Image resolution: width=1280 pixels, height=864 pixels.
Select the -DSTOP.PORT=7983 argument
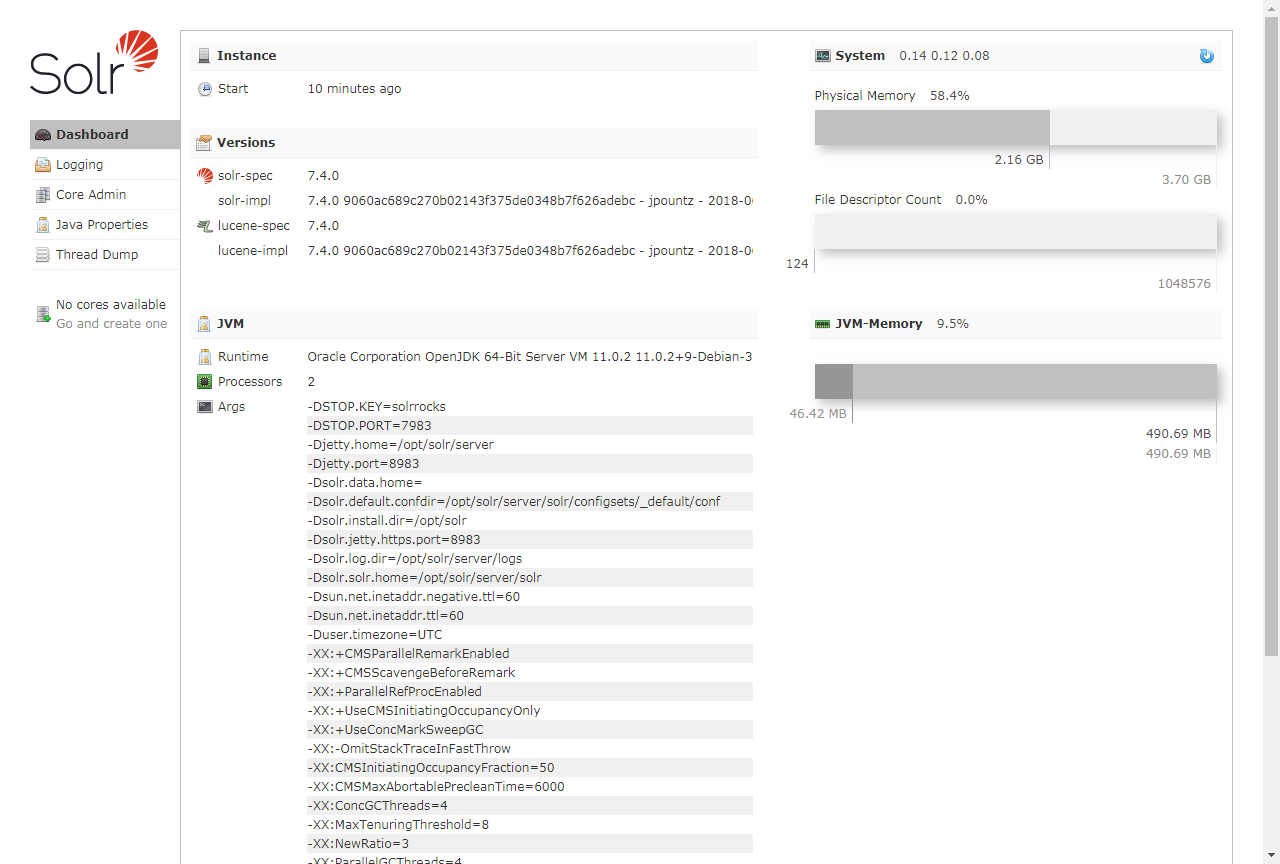[370, 426]
